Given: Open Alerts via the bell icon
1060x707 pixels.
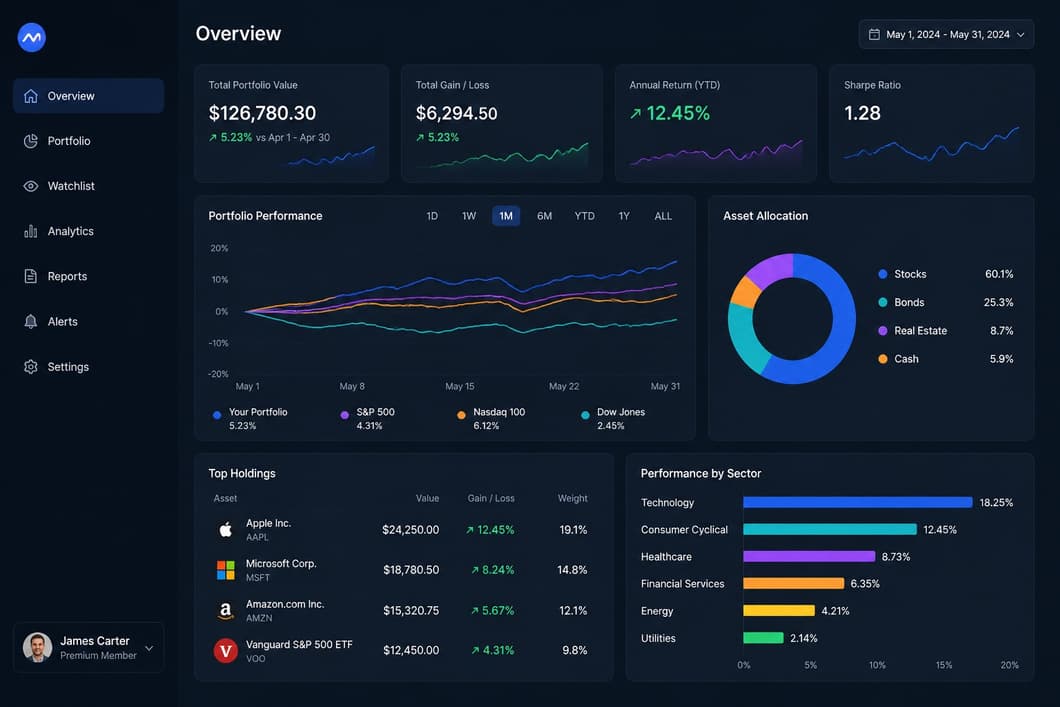Looking at the screenshot, I should 30,321.
